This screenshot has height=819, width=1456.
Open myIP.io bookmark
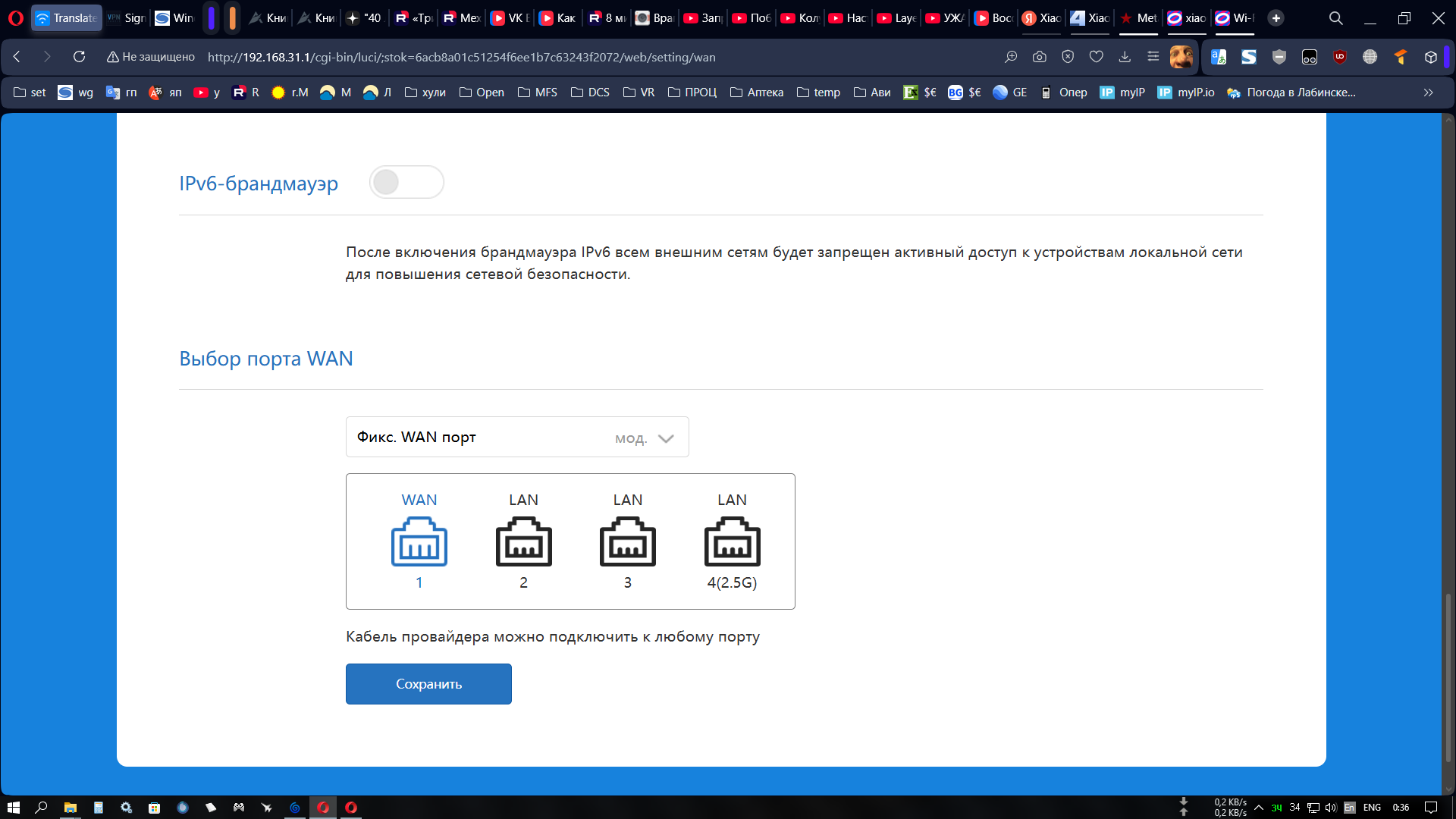click(x=1186, y=93)
